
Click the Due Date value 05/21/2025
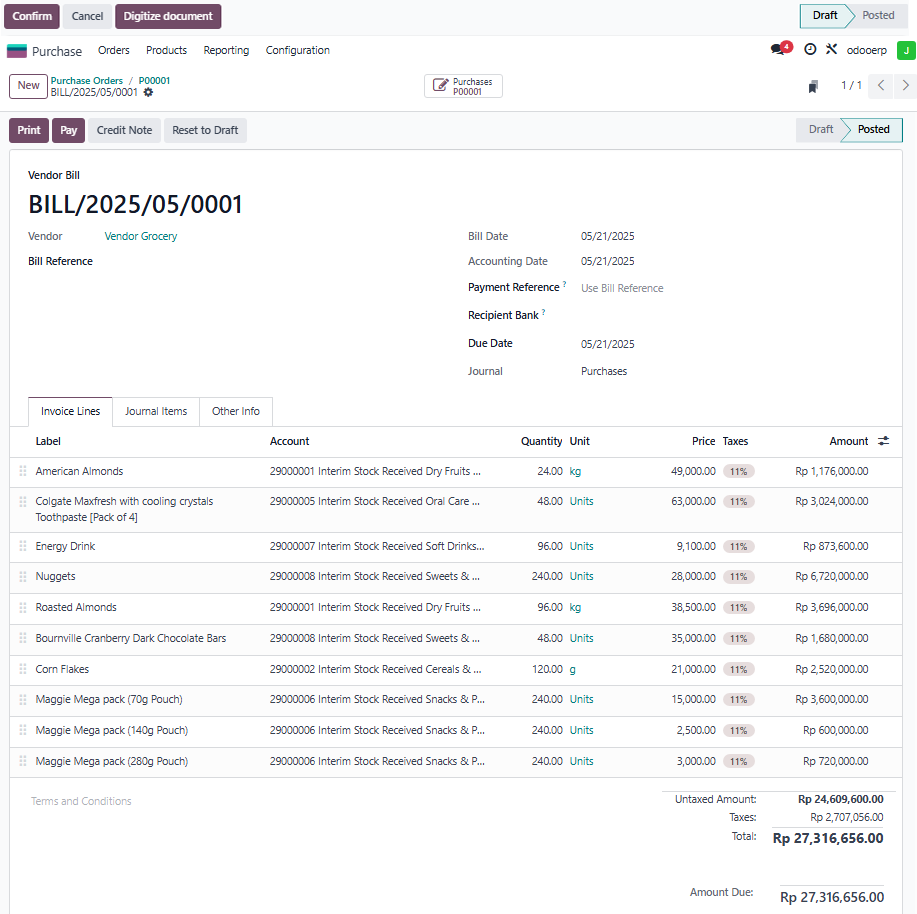[608, 344]
